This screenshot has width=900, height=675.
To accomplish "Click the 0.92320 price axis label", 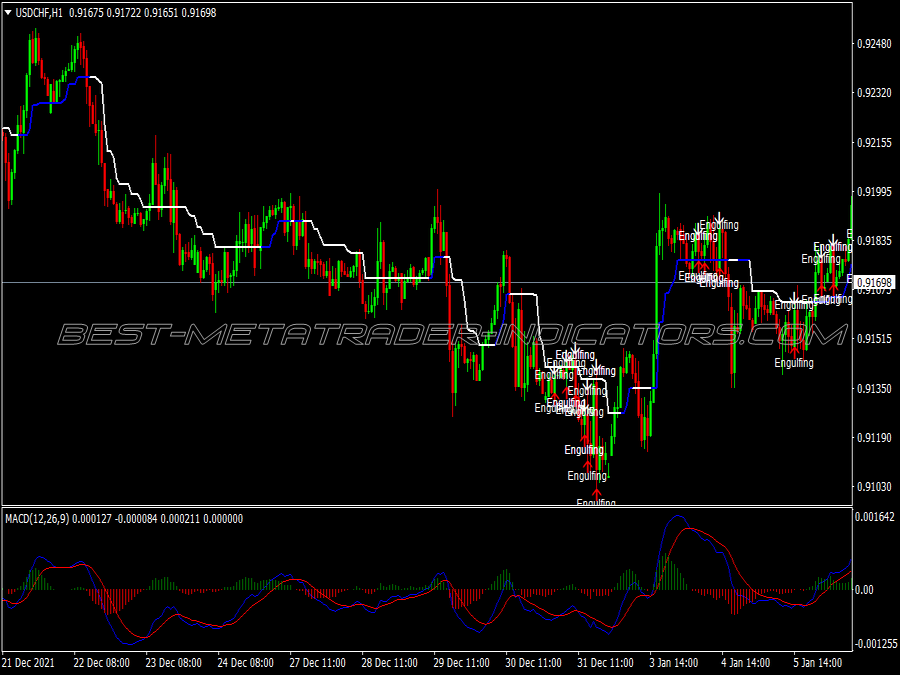I will coord(875,93).
